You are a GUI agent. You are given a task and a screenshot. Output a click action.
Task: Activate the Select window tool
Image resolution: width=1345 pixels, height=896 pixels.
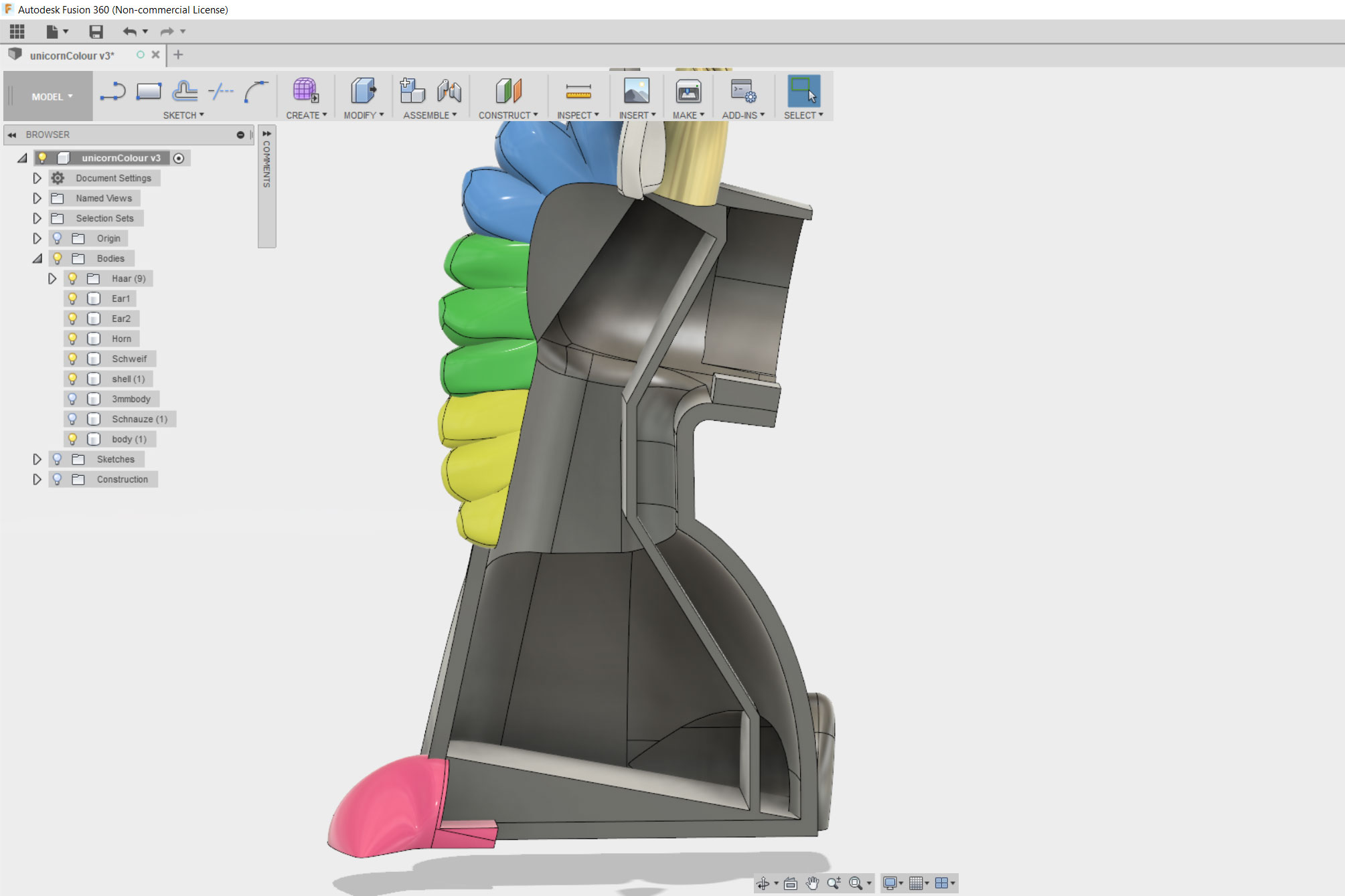pos(803,91)
